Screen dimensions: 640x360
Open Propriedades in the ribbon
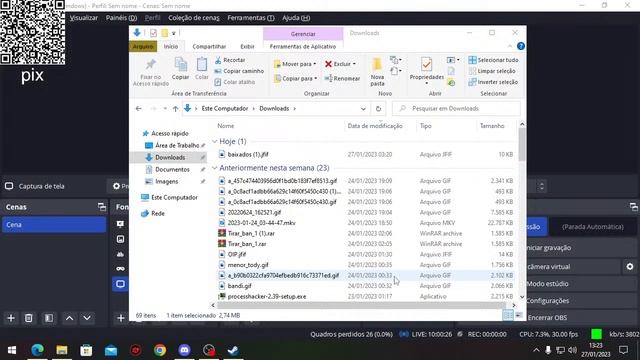(x=427, y=71)
